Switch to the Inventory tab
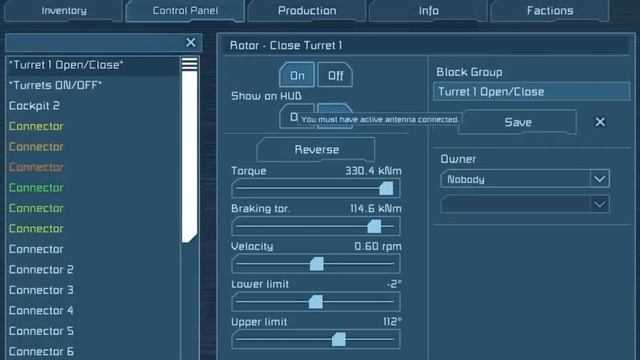640x360 pixels. pos(64,11)
